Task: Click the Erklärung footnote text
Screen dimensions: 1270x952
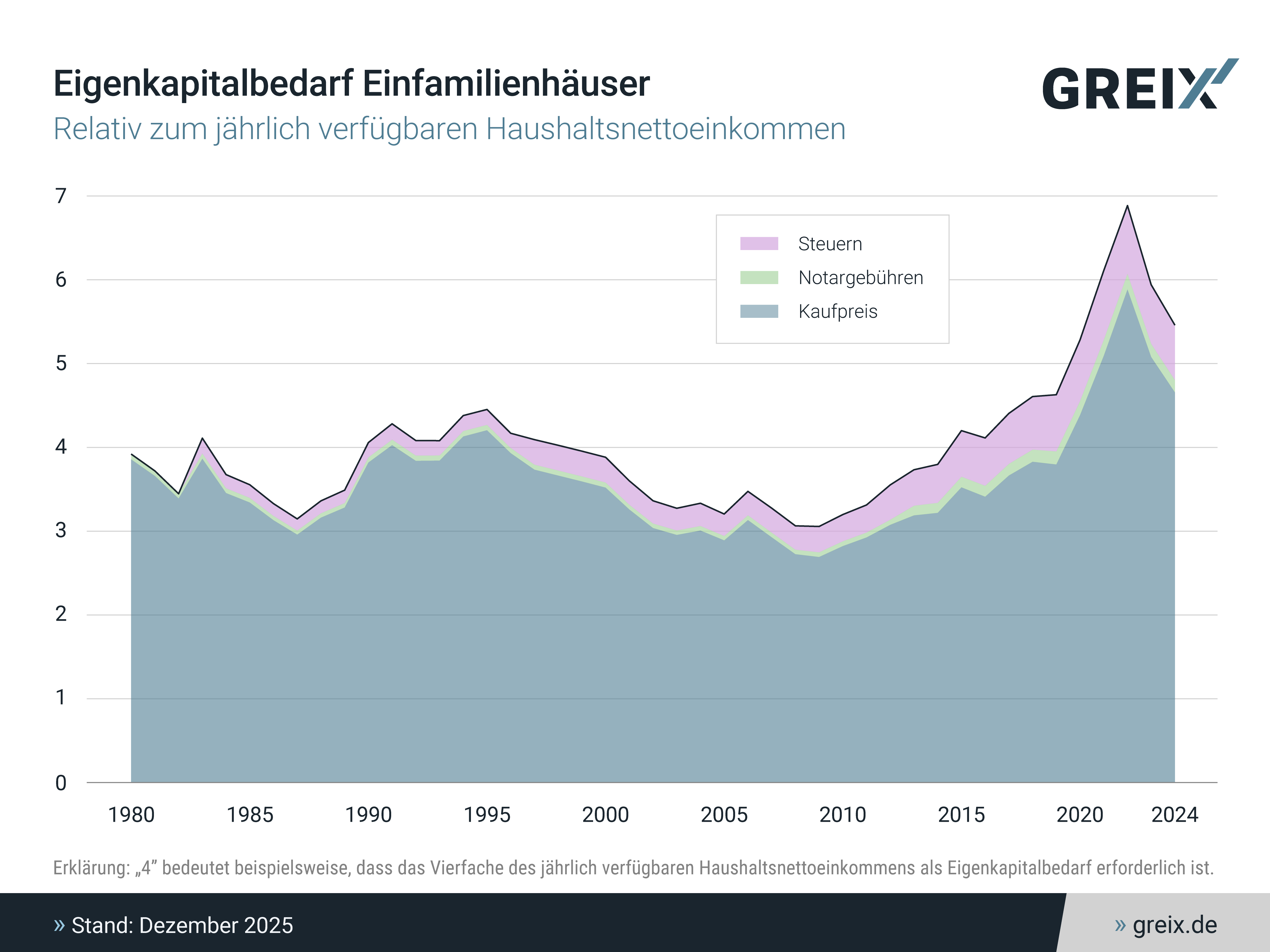Action: pyautogui.click(x=633, y=868)
